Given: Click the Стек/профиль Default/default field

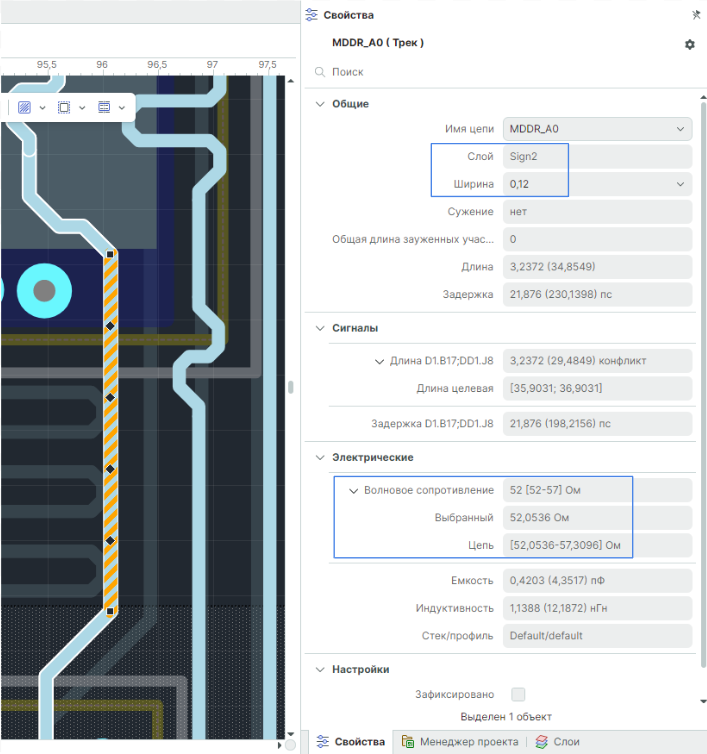Looking at the screenshot, I should (x=598, y=636).
